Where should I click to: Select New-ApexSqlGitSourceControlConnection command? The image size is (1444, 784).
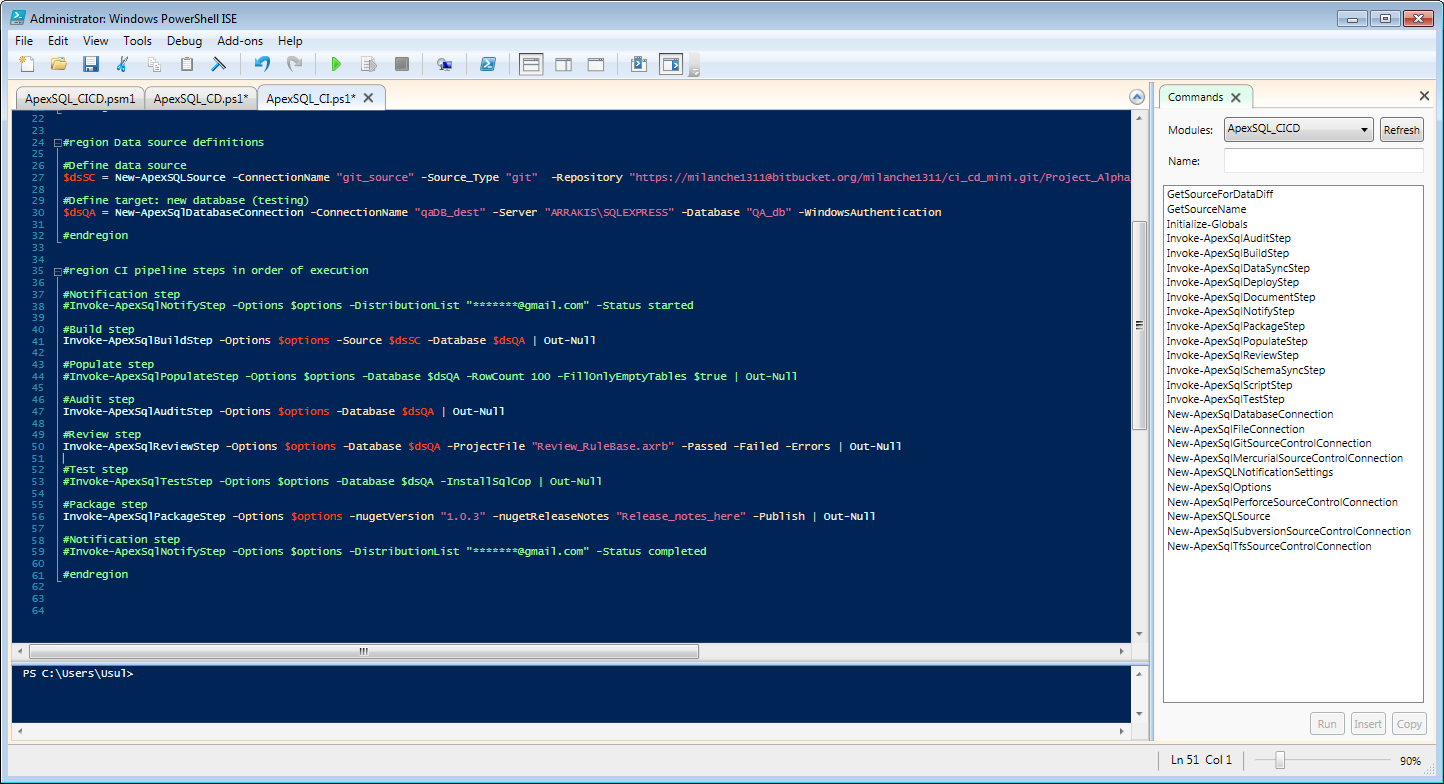click(x=1269, y=443)
